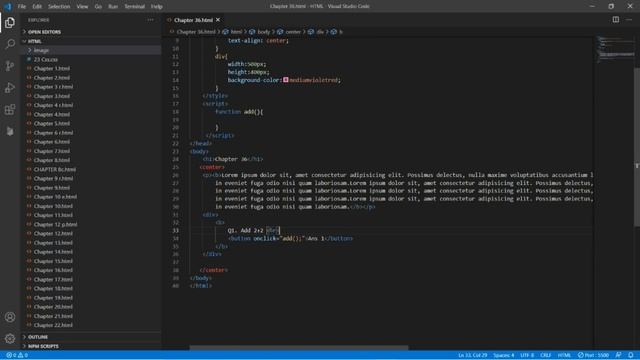Click the feedback icon in status bar
This screenshot has width=640, height=360.
click(x=618, y=355)
